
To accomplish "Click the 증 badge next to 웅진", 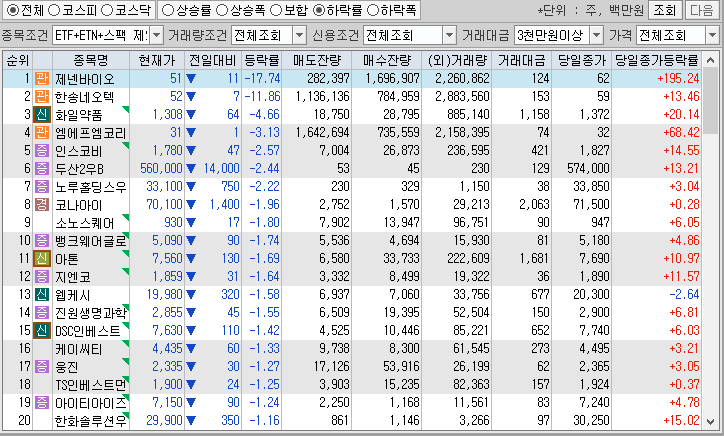I will (42, 367).
